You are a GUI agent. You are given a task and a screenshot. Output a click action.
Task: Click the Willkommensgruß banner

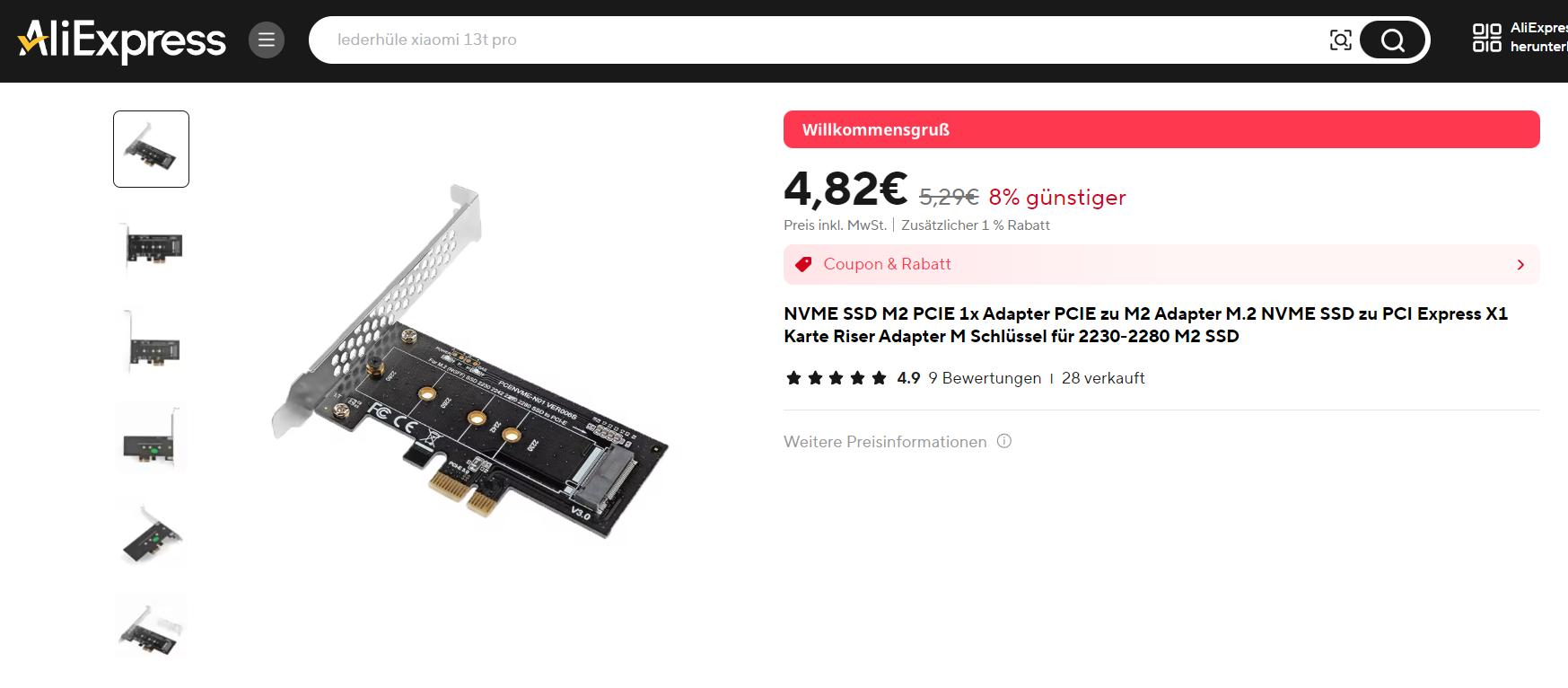(1161, 129)
